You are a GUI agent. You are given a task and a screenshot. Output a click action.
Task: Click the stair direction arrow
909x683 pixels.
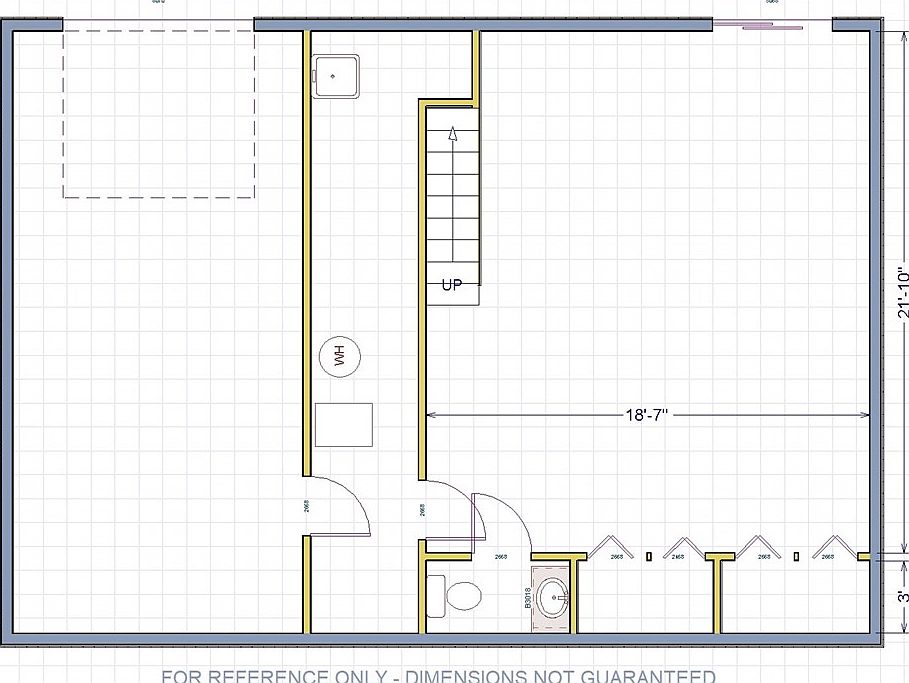click(452, 134)
